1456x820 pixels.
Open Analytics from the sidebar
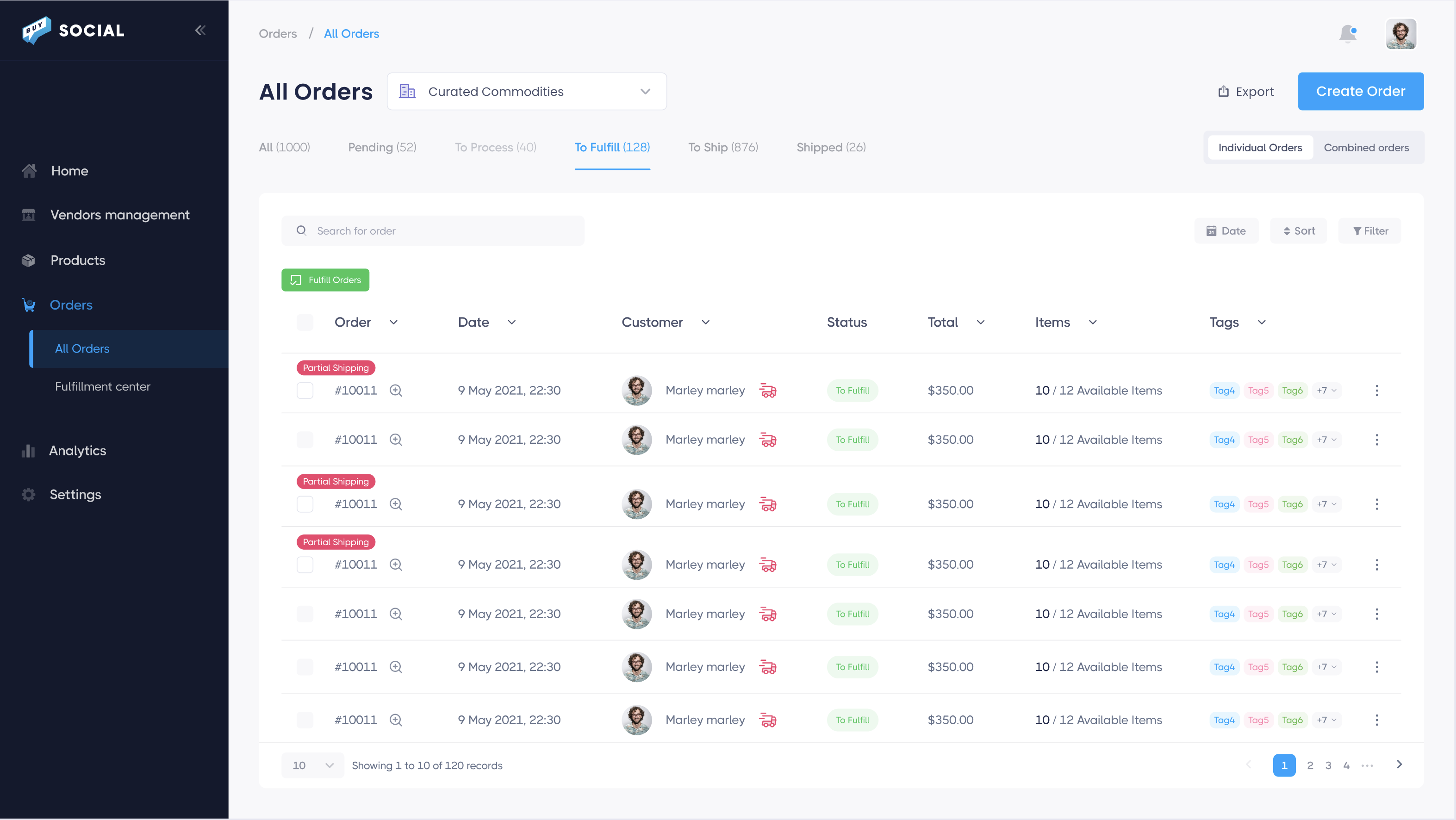(x=77, y=450)
